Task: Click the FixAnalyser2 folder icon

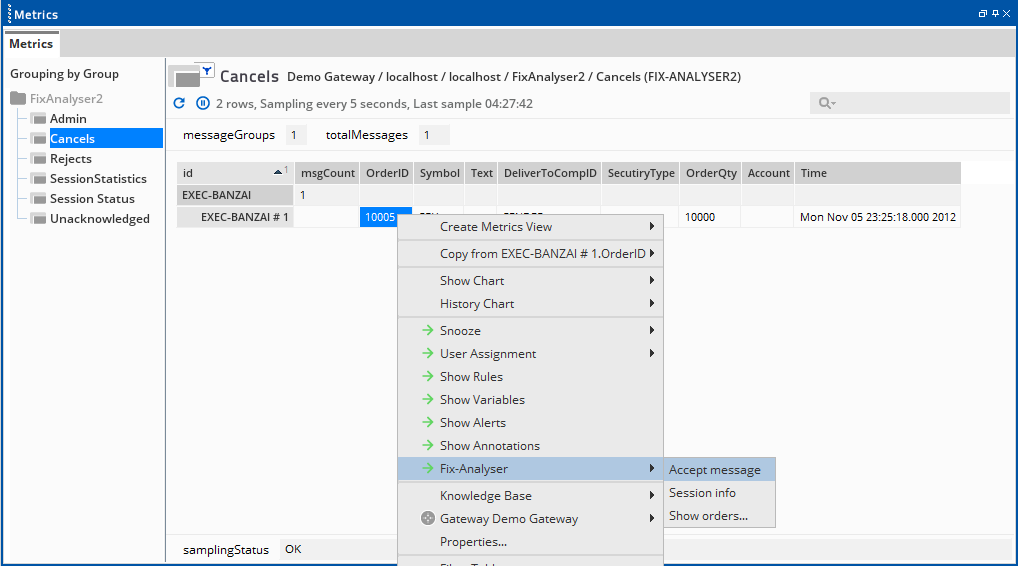Action: pos(18,99)
